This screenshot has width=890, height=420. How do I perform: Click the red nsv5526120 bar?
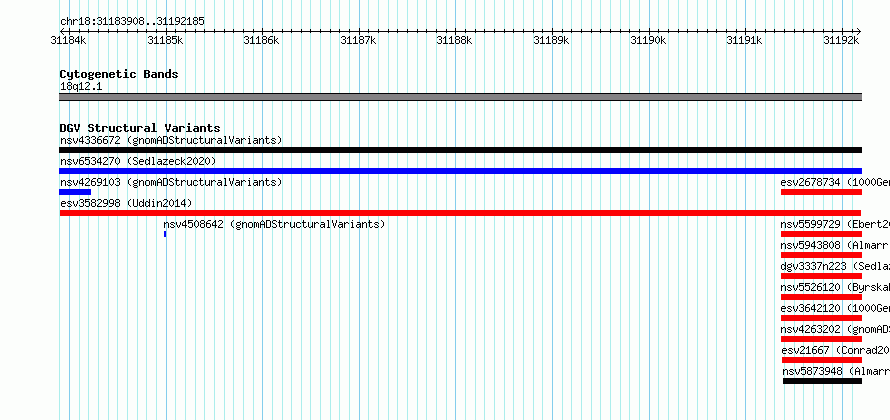[821, 297]
